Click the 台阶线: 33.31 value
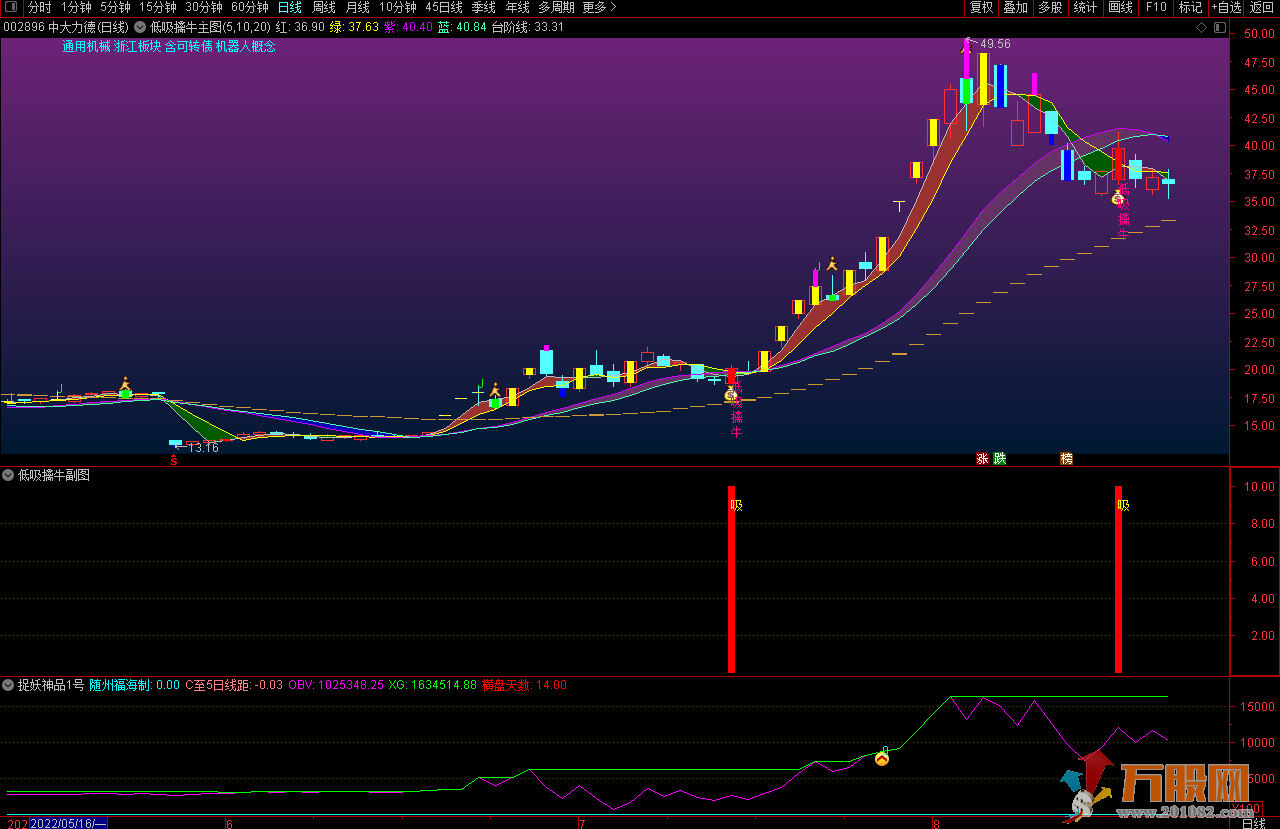 527,27
